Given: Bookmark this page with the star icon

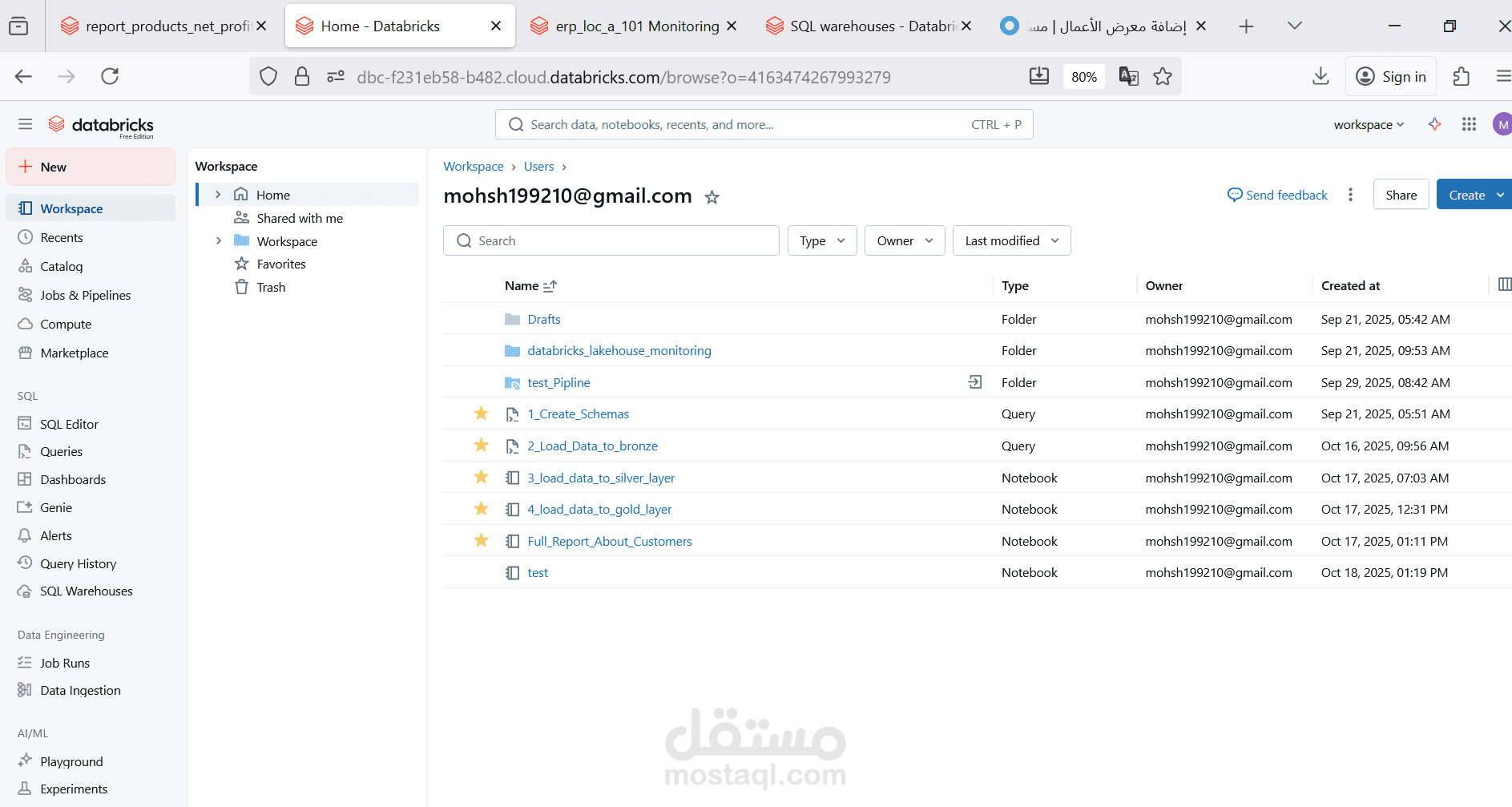Looking at the screenshot, I should [x=1163, y=76].
